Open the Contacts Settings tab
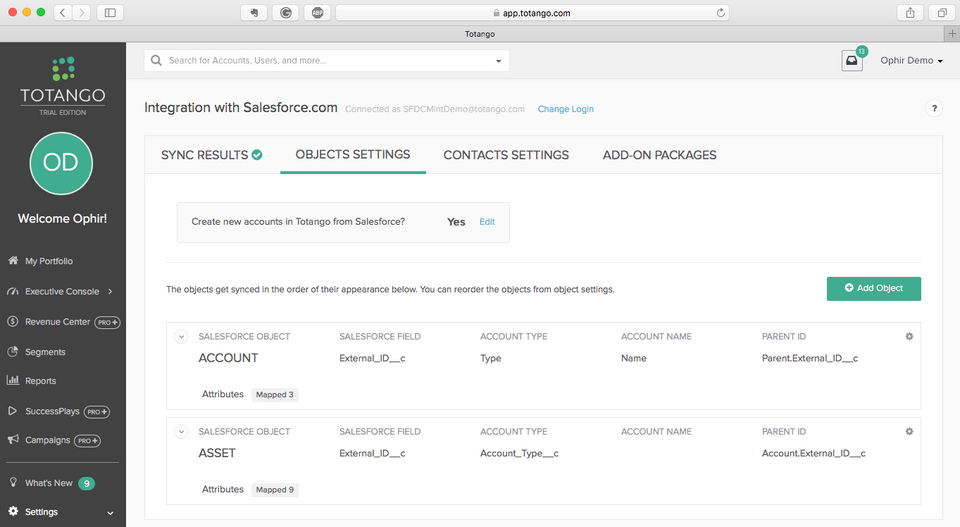960x527 pixels. [506, 155]
